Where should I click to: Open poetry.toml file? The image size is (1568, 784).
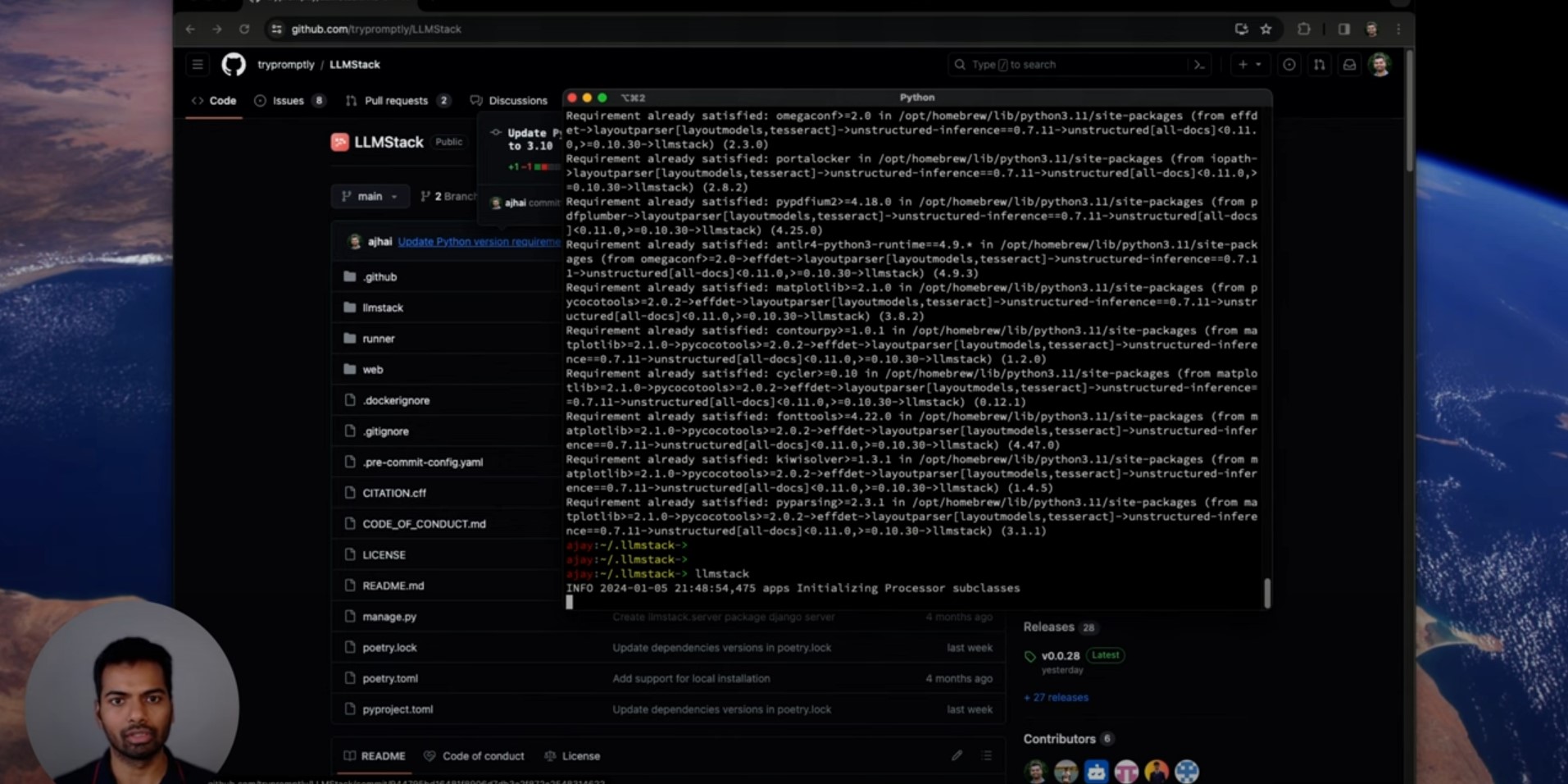pos(390,678)
